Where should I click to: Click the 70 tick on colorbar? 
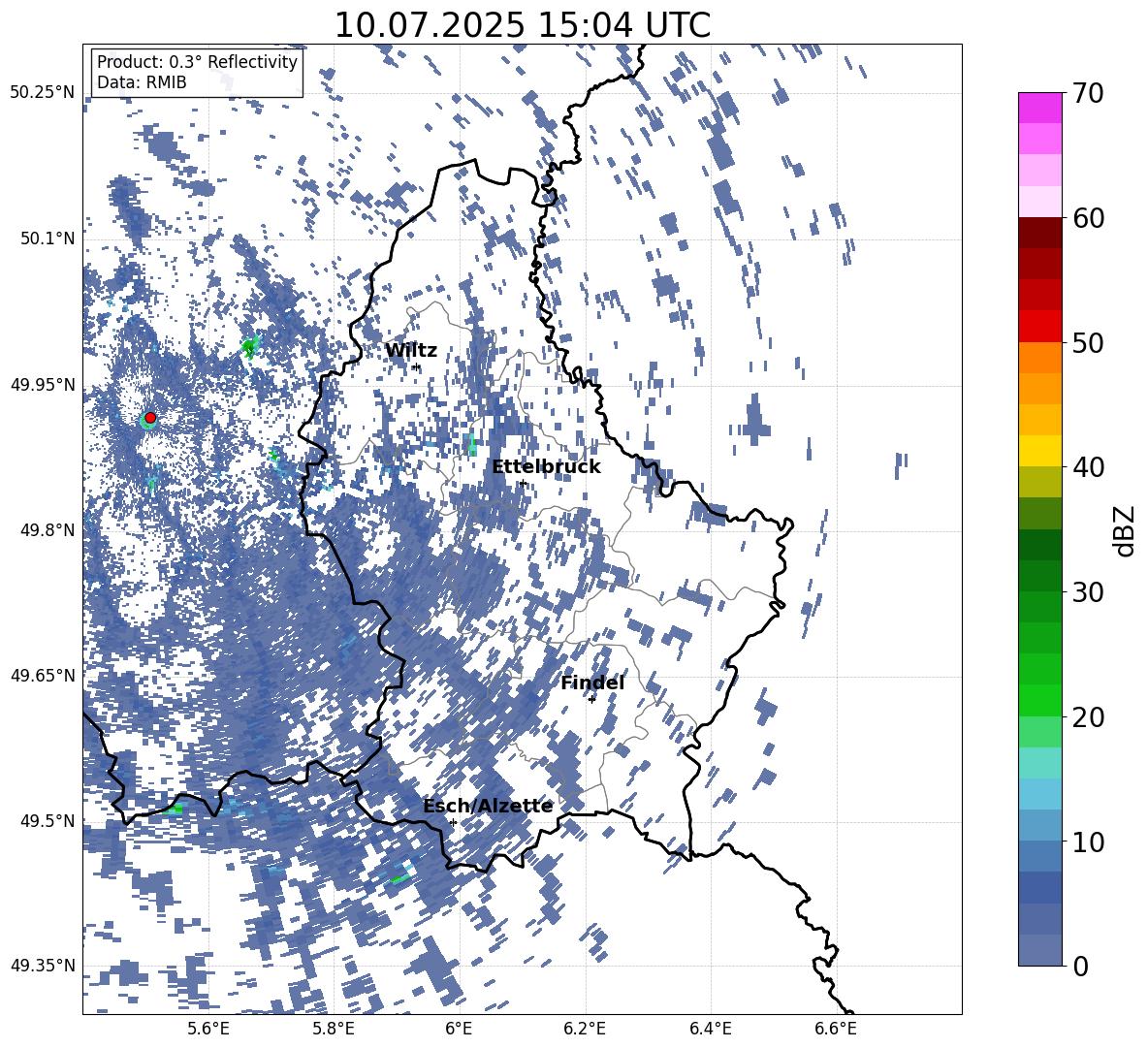coord(1088,93)
